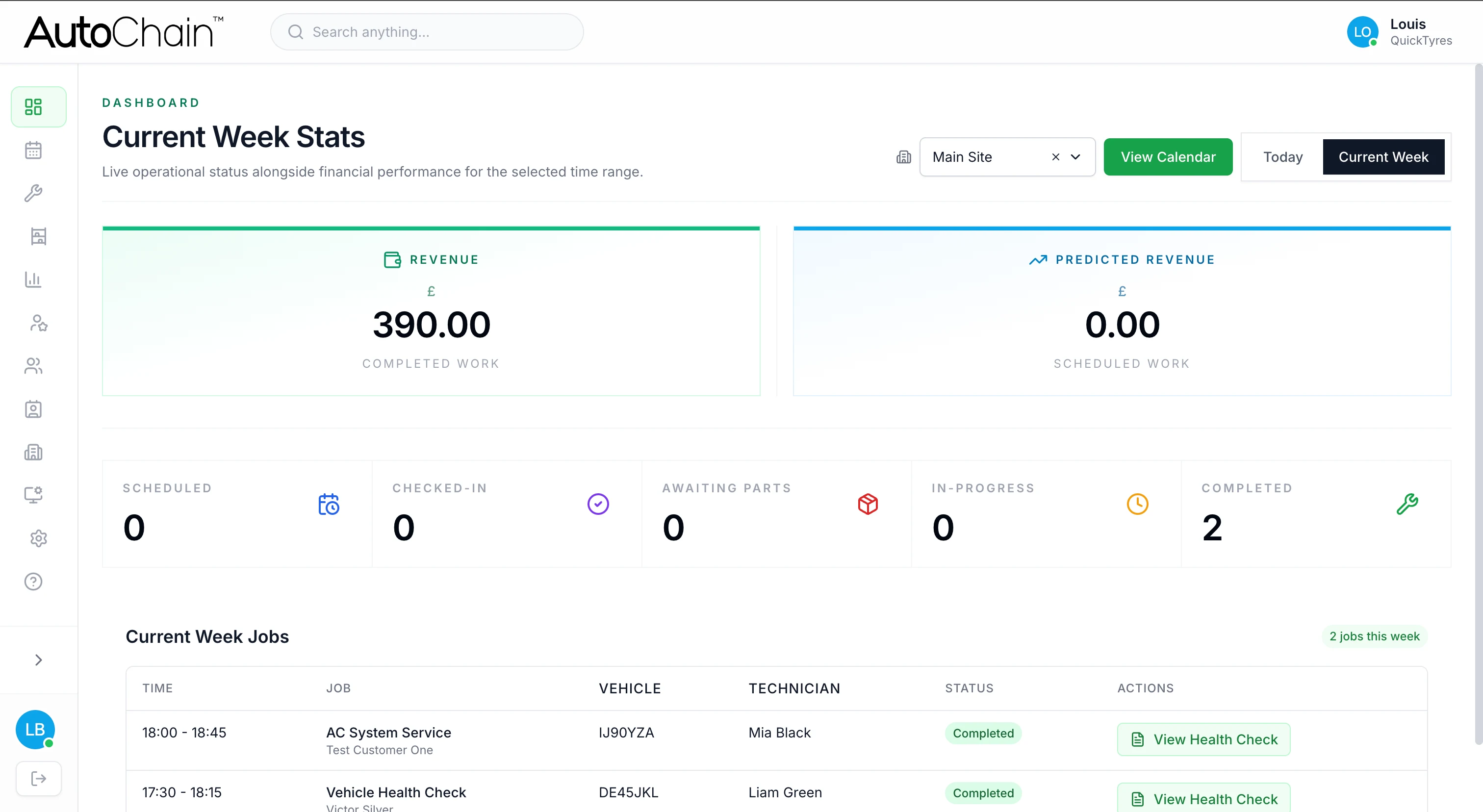Open the sites building icon in sidebar

coord(33,452)
